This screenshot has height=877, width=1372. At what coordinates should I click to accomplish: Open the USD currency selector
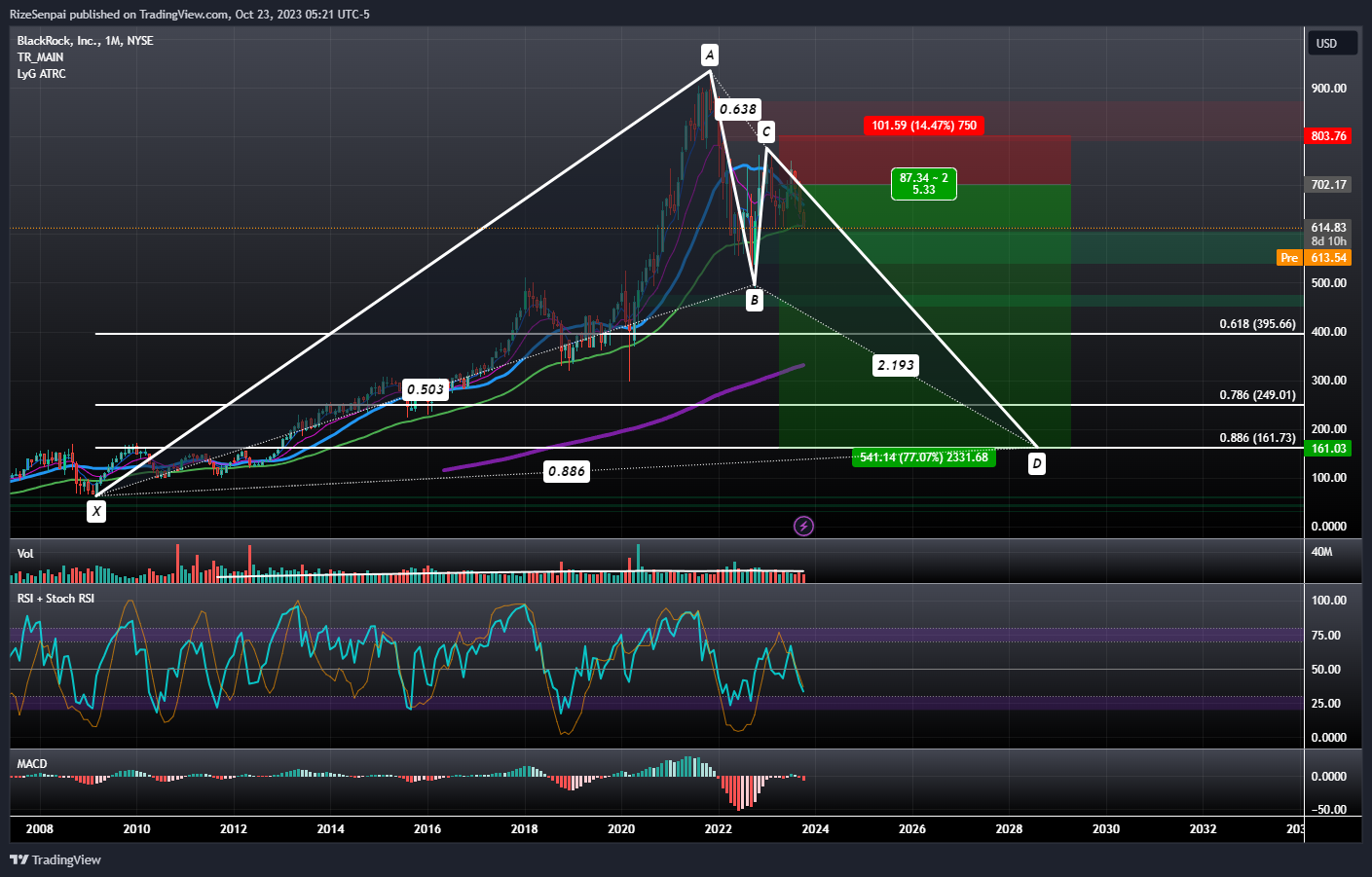pos(1331,43)
